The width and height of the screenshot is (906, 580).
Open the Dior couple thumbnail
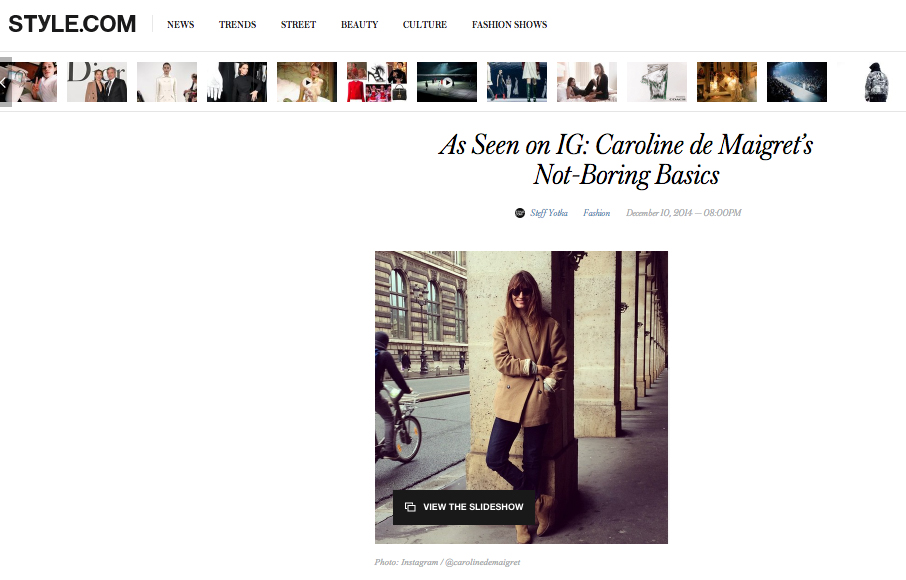click(x=96, y=82)
